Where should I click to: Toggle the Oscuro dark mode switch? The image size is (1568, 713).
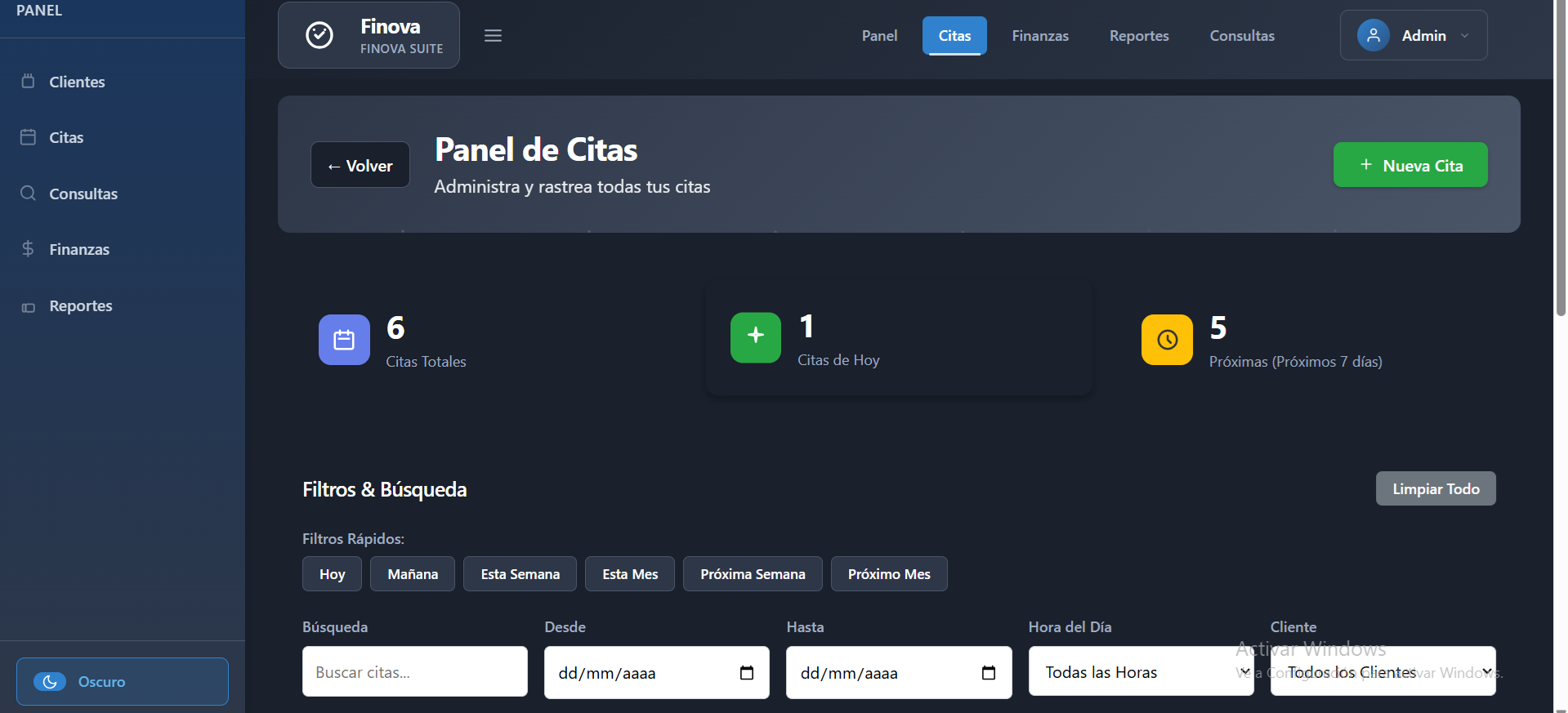[x=50, y=681]
